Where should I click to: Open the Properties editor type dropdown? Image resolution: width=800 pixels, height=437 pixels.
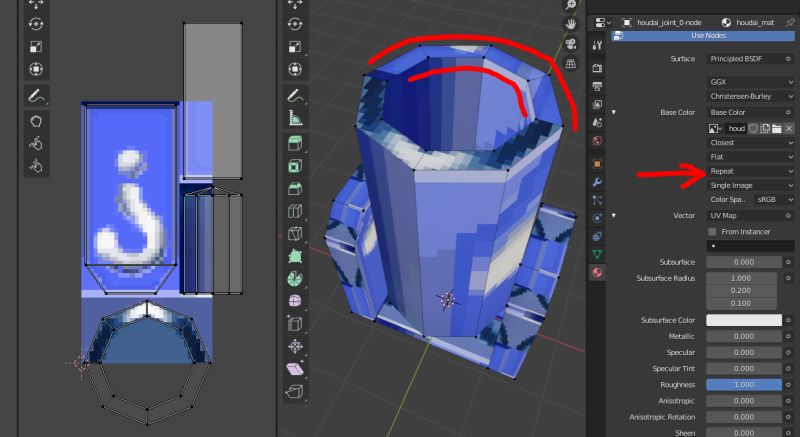[603, 22]
